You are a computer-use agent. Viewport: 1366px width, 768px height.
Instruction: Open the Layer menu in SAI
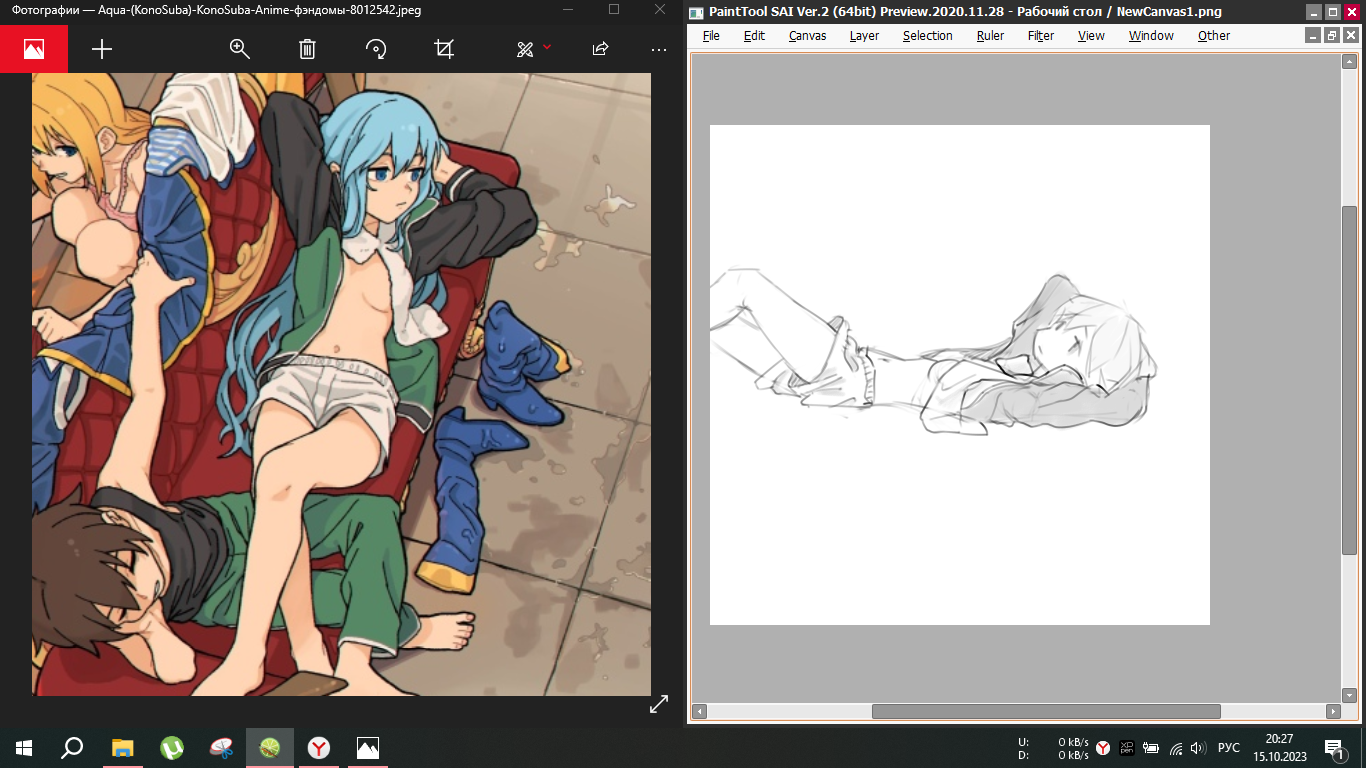[864, 35]
